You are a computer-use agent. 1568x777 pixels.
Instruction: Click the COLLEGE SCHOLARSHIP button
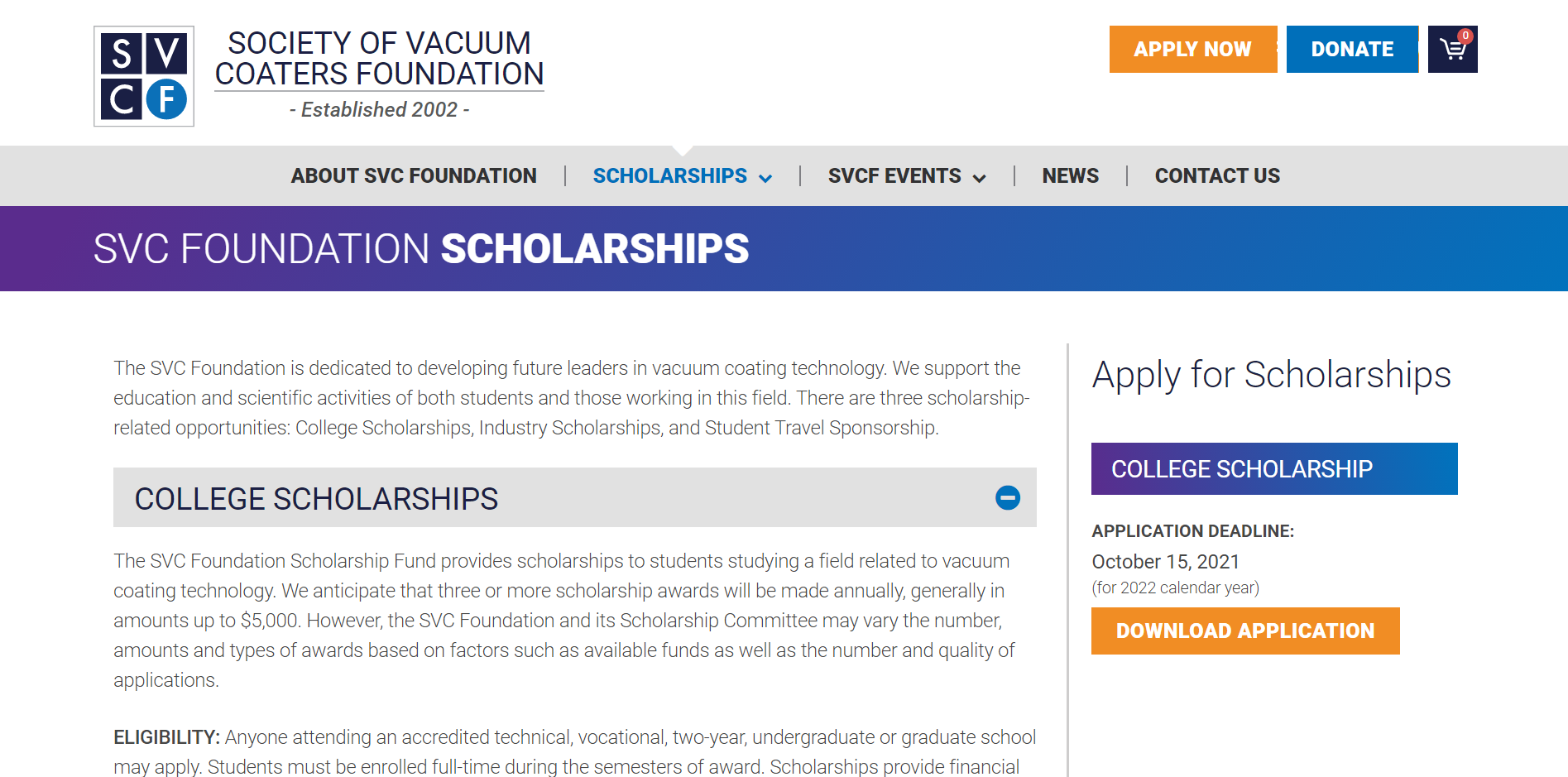[1273, 468]
